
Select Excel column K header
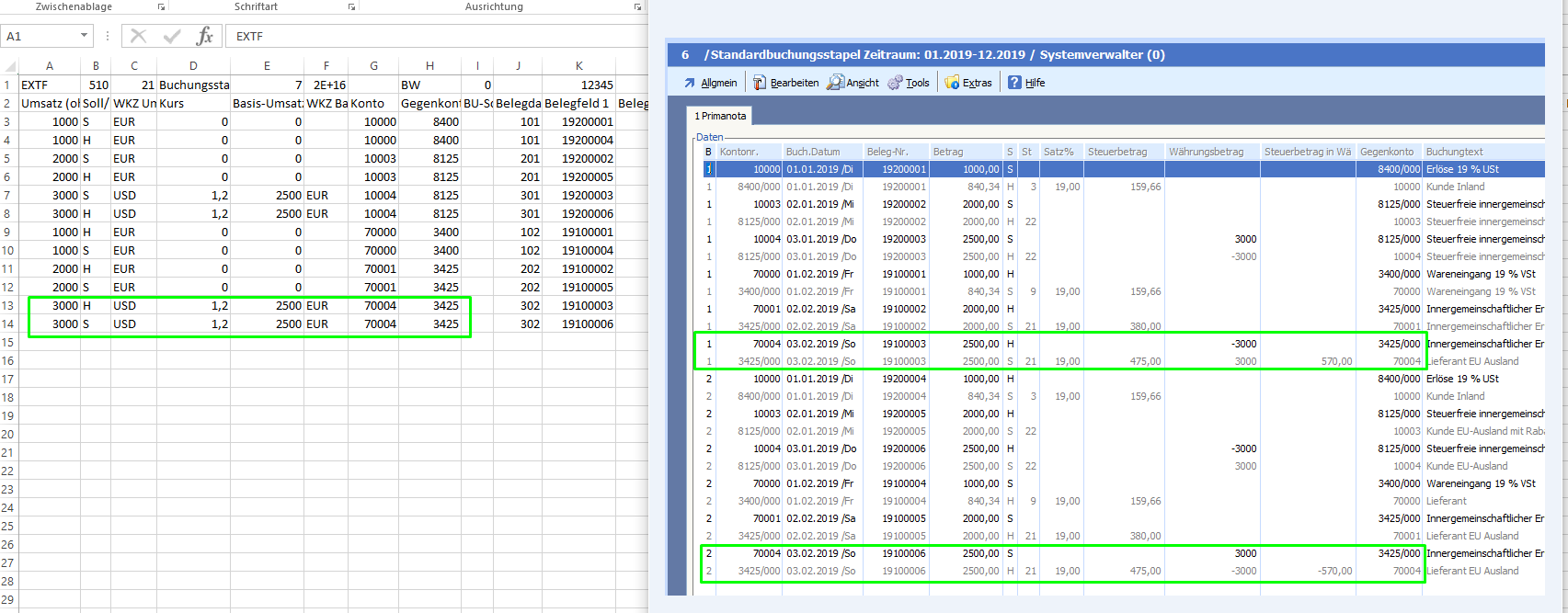[578, 65]
